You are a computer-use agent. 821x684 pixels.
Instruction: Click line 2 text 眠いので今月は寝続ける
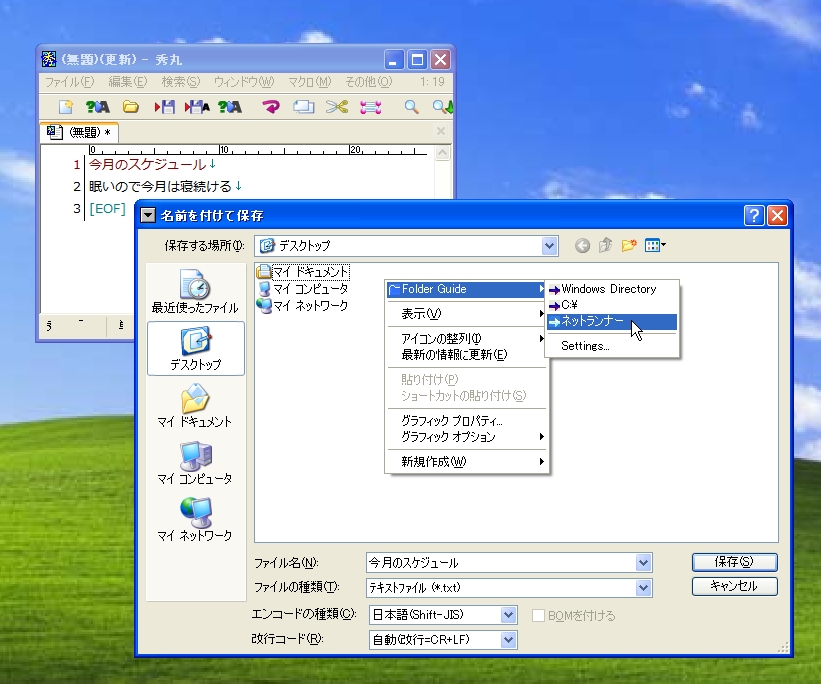tap(160, 186)
